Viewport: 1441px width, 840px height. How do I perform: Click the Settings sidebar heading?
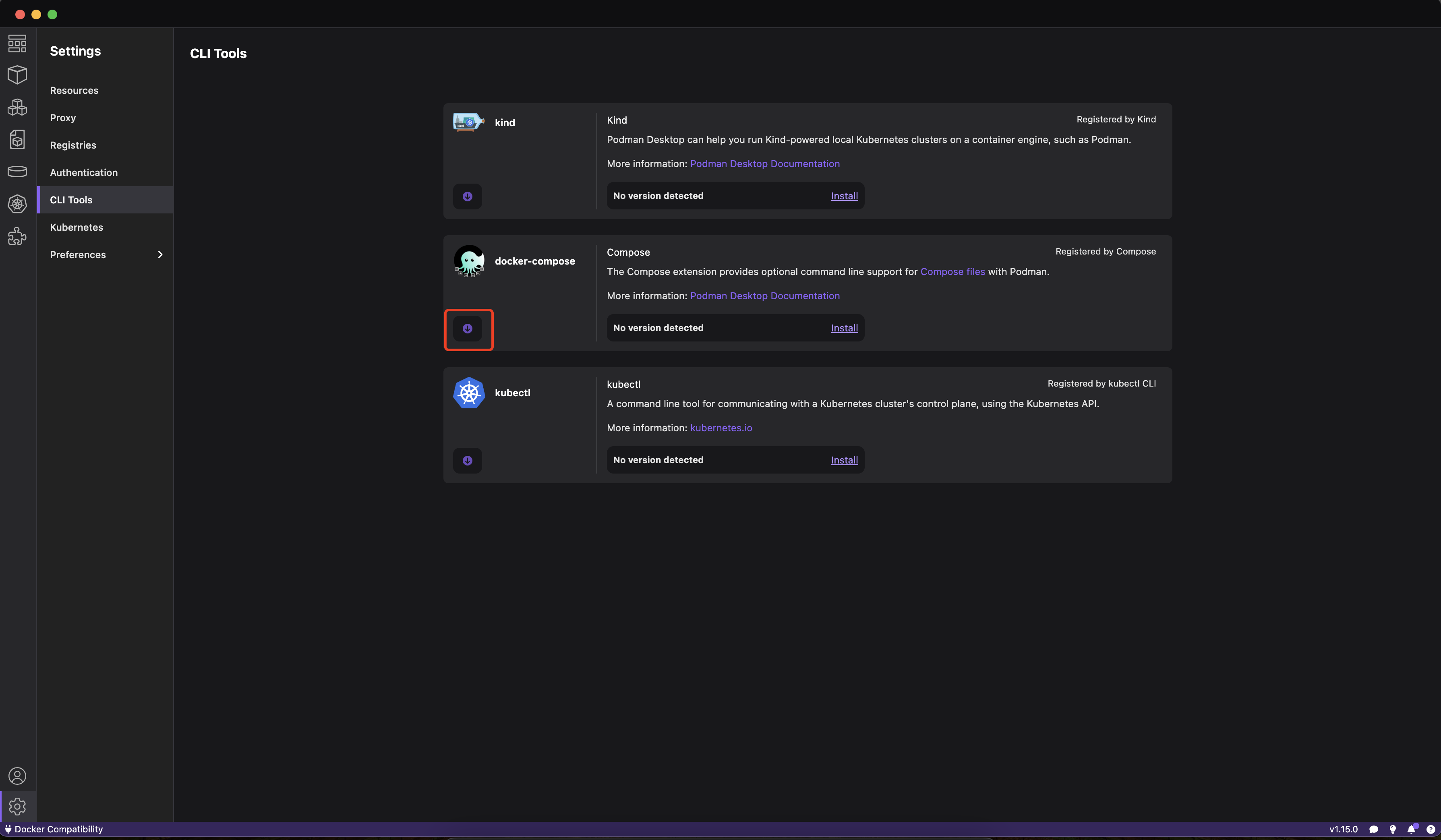pyautogui.click(x=75, y=51)
